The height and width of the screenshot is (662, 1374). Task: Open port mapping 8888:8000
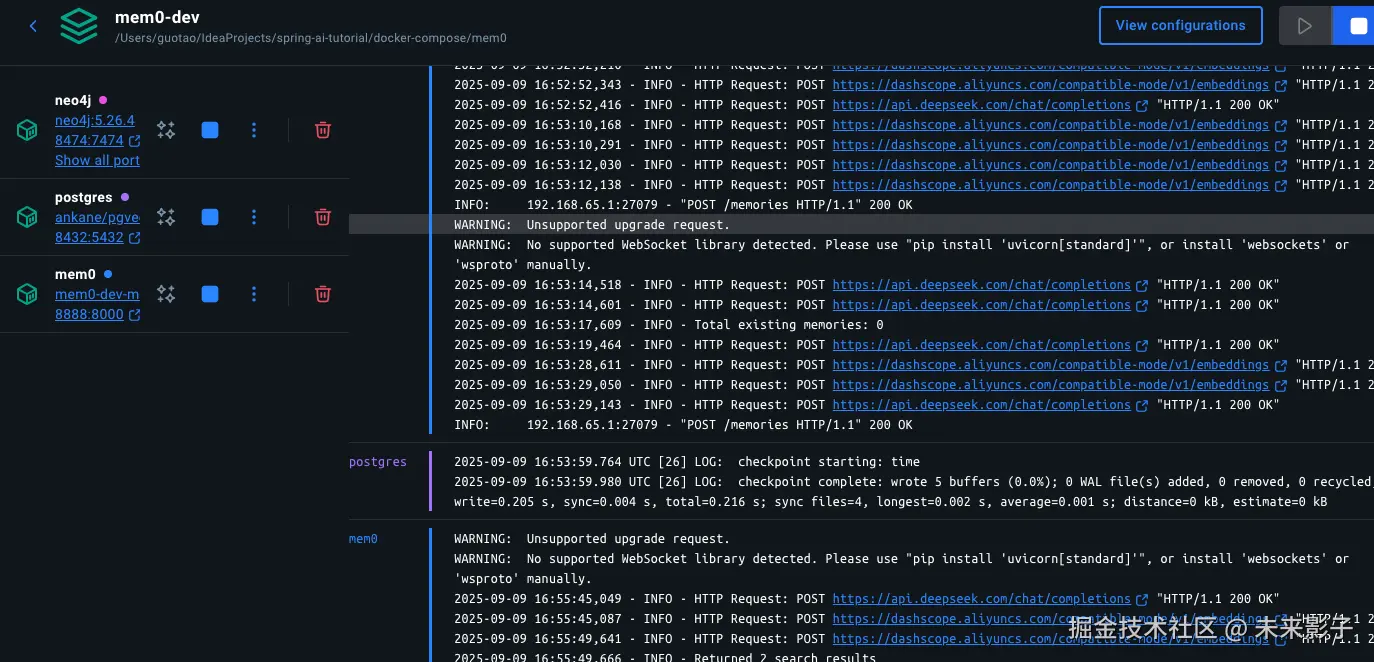(89, 314)
